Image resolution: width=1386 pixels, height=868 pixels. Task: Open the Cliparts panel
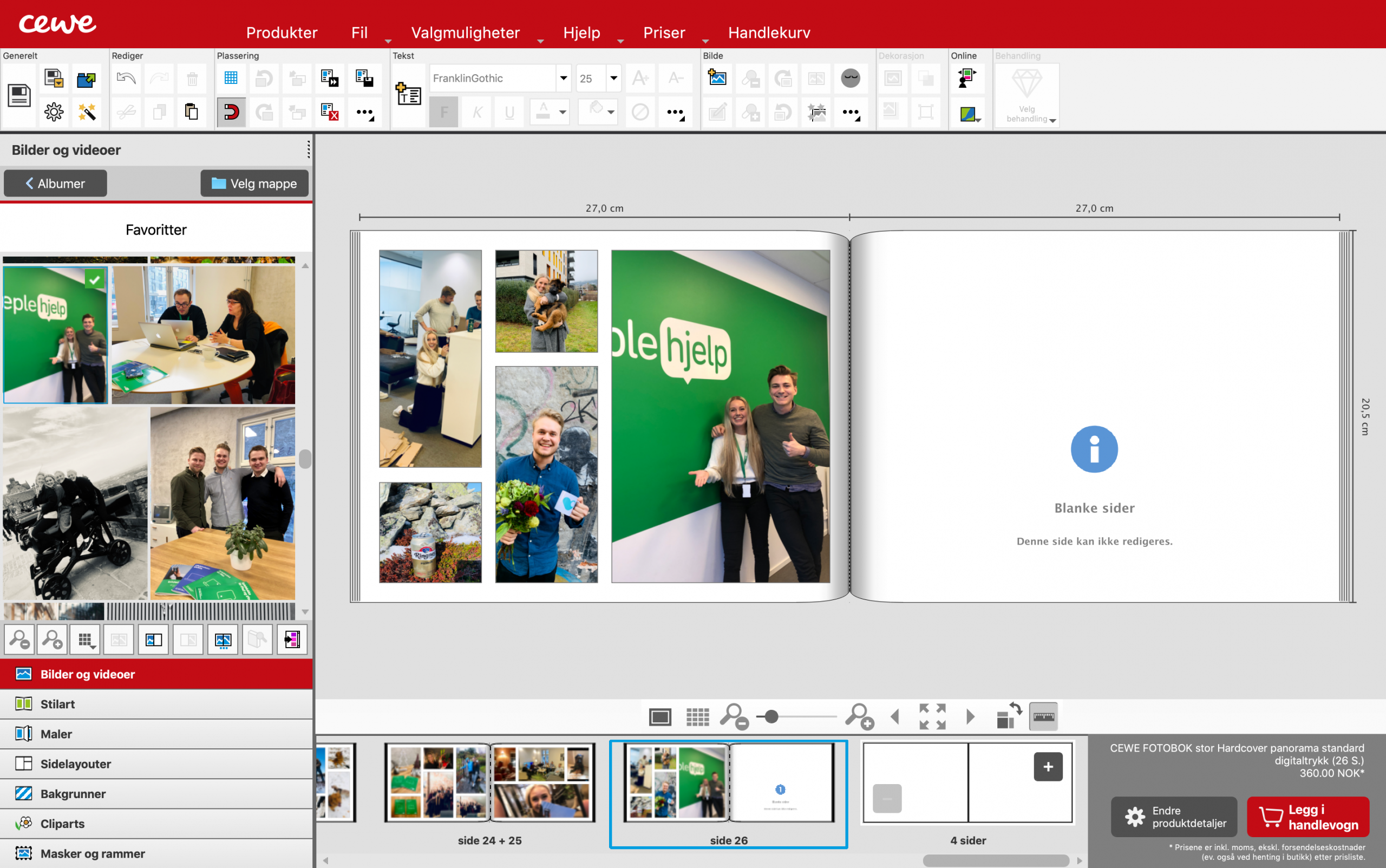[156, 824]
